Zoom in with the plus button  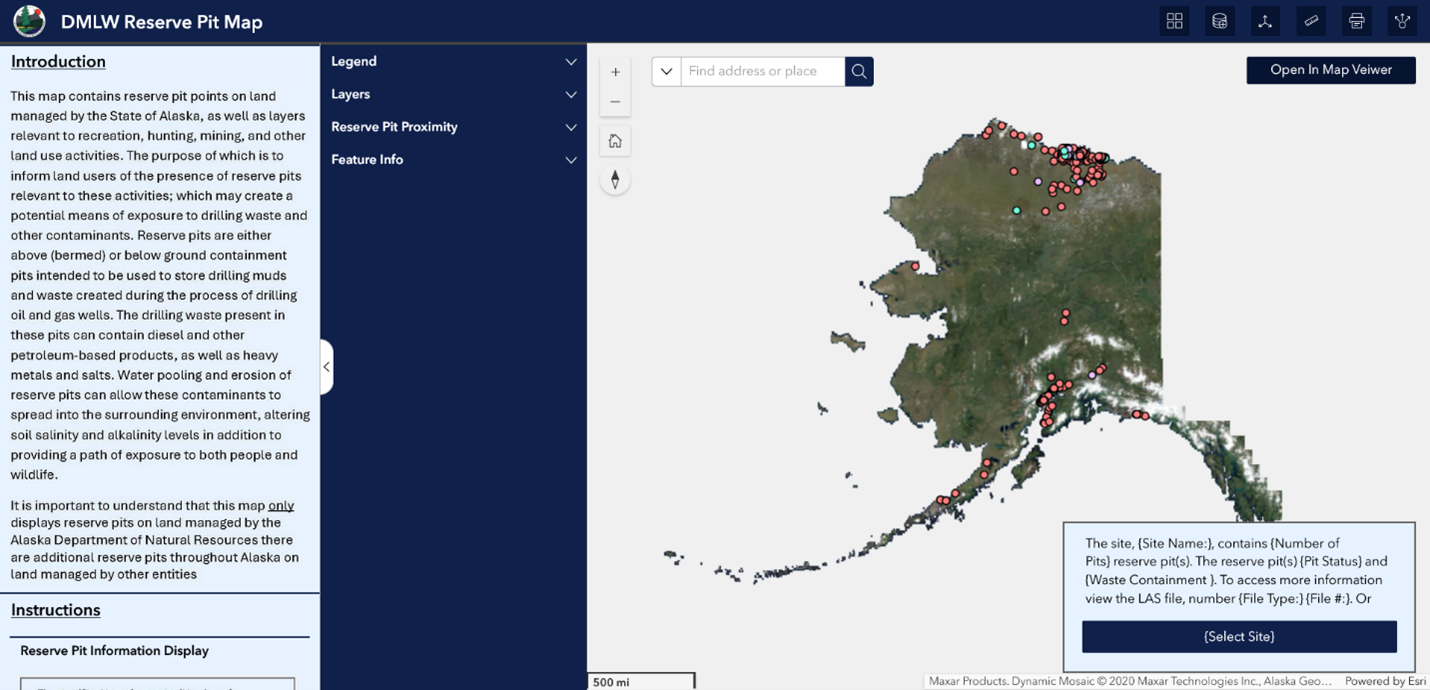click(615, 72)
